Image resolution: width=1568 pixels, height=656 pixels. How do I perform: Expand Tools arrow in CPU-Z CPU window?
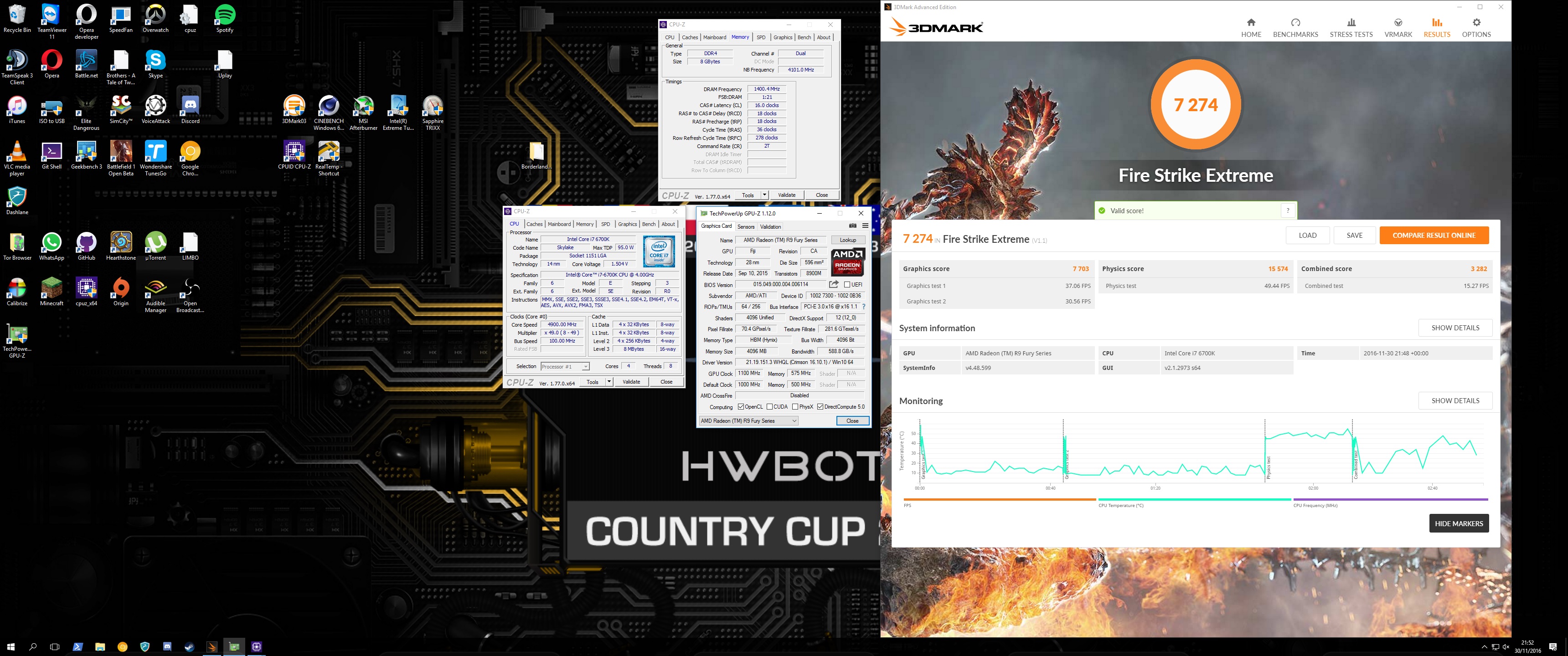(x=609, y=382)
